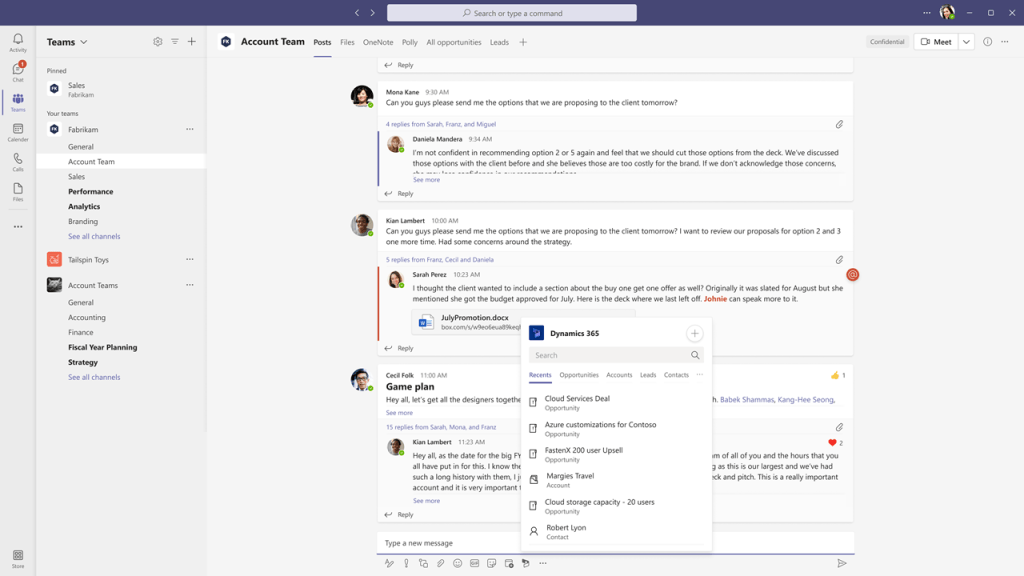
Task: Click the emoji icon in the compose toolbar
Action: (x=457, y=563)
